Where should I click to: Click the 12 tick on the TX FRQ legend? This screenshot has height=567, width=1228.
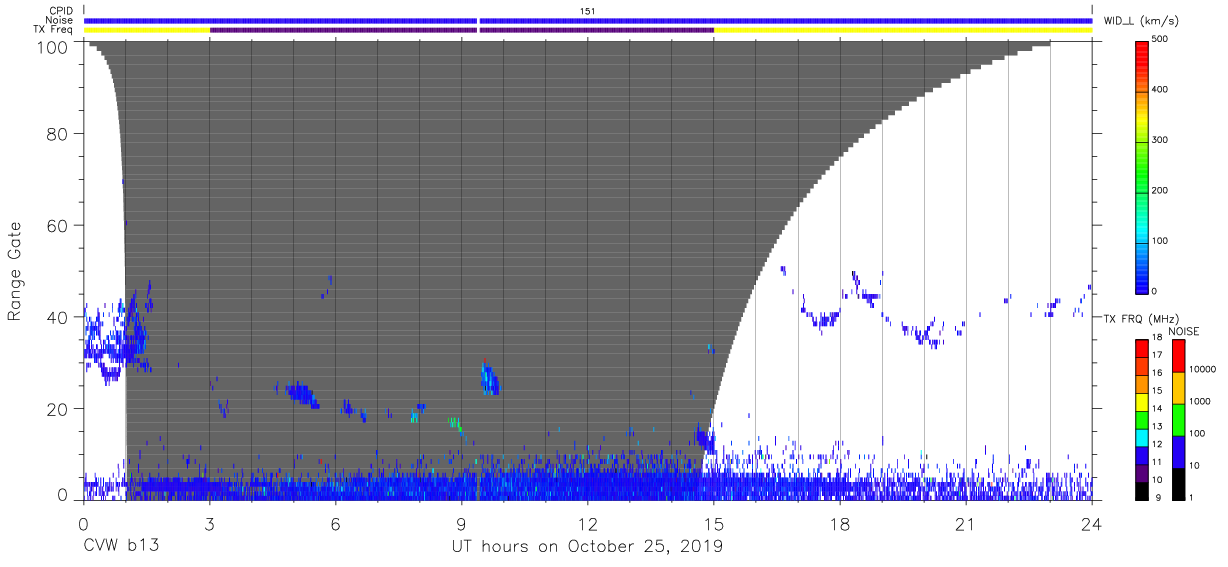1158,444
